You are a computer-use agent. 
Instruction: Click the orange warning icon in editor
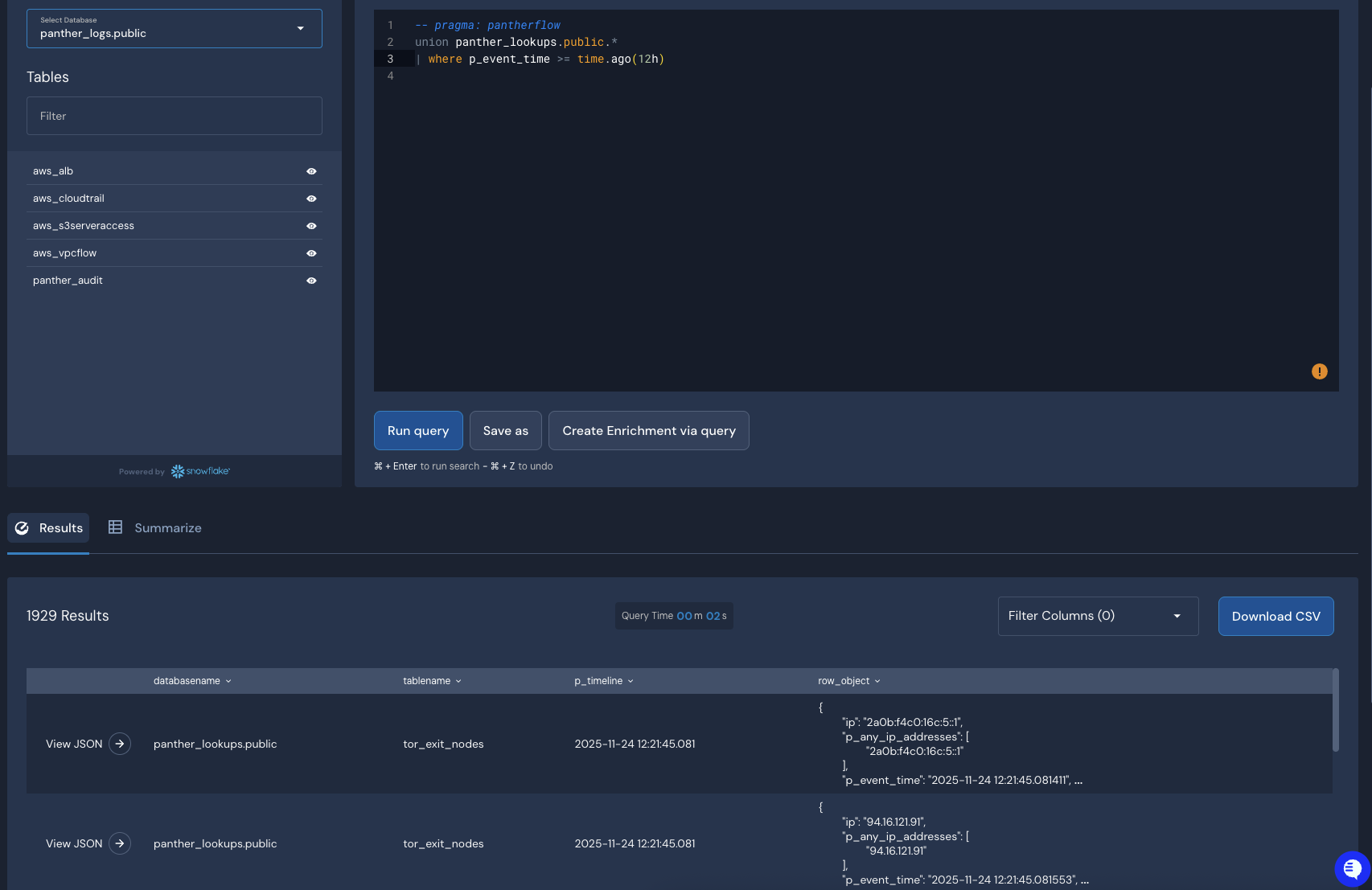coord(1319,371)
